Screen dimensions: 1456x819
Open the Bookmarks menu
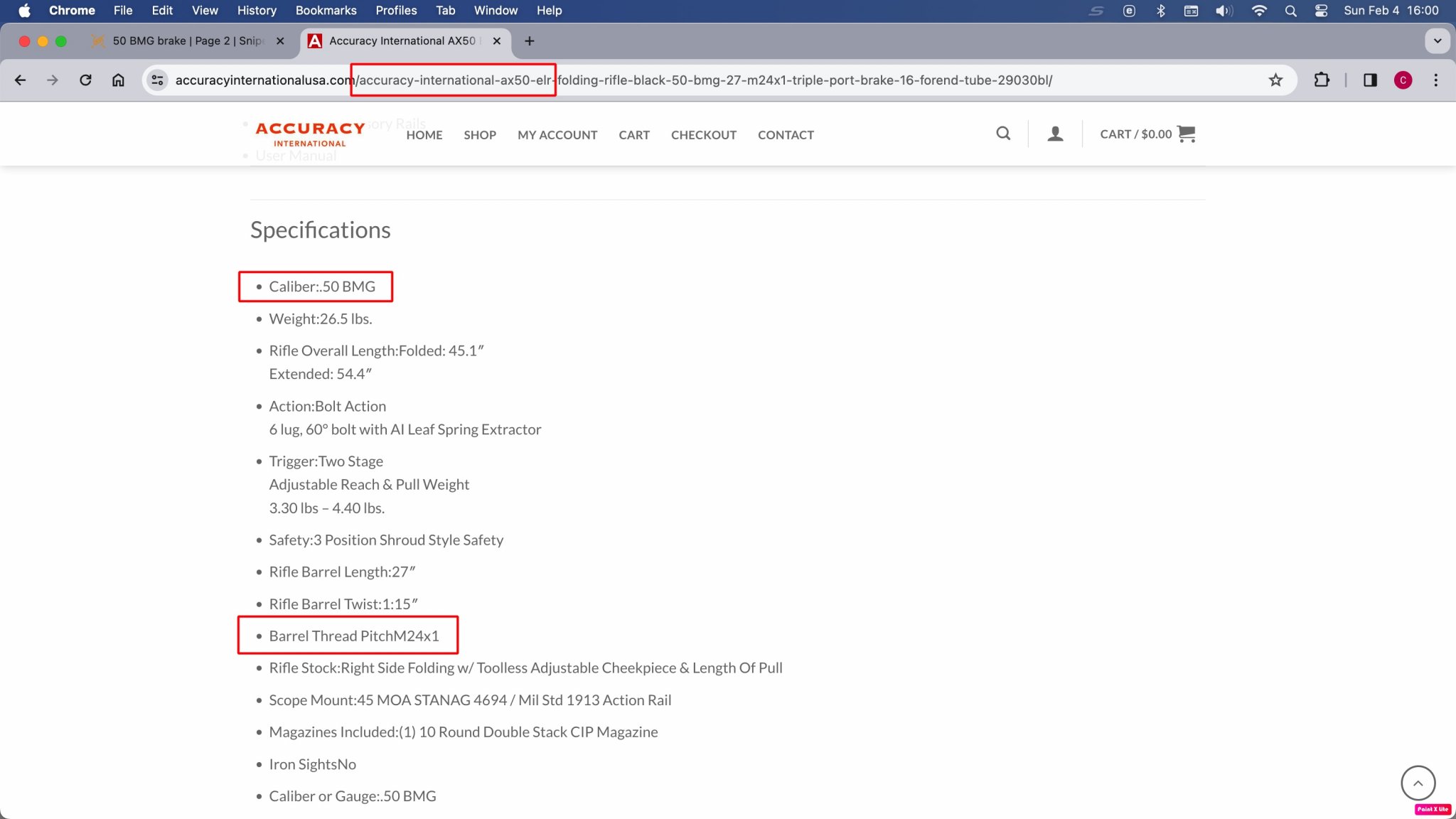[x=326, y=11]
